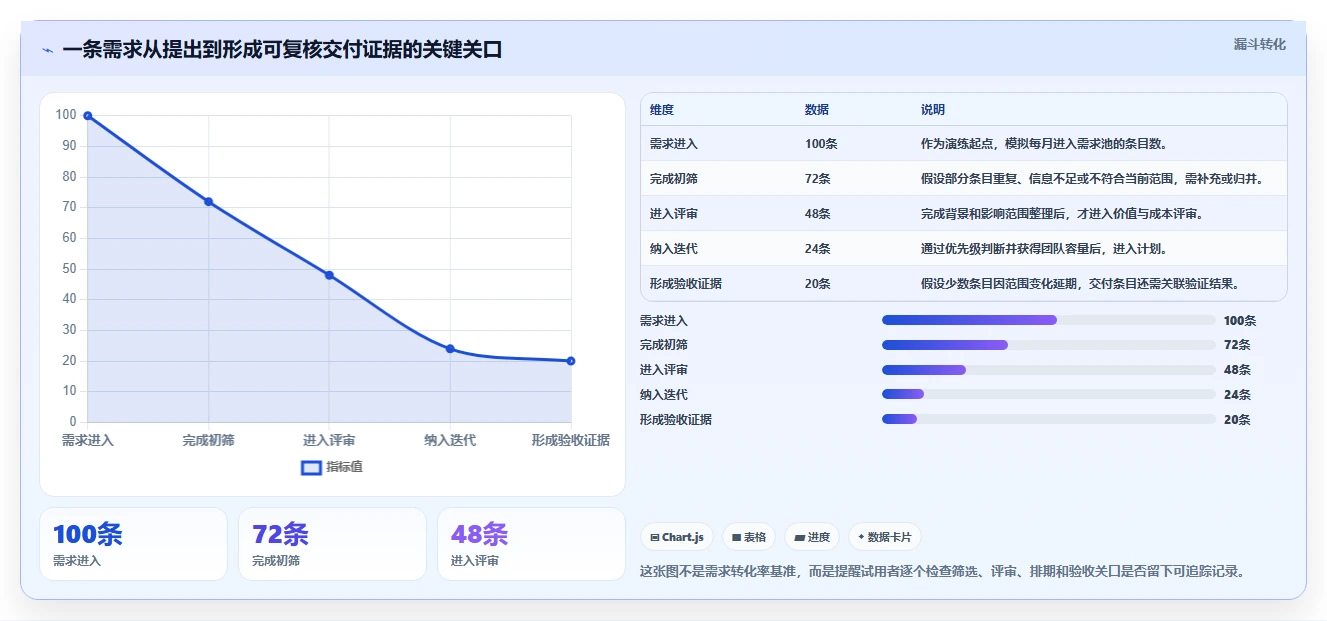The width and height of the screenshot is (1327, 621).
Task: Click the 20条 value in the table
Action: [x=818, y=284]
